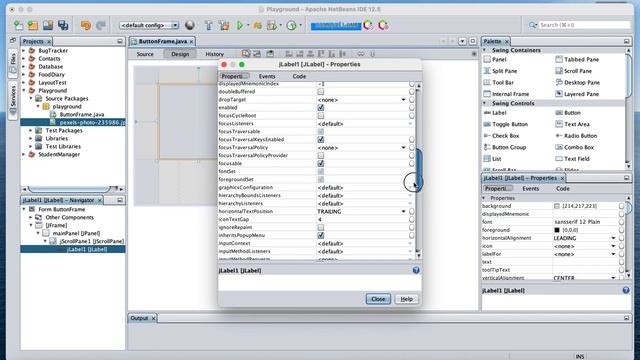This screenshot has height=360, width=640.
Task: Toggle the ignoreRepaint checkbox
Action: [x=321, y=227]
